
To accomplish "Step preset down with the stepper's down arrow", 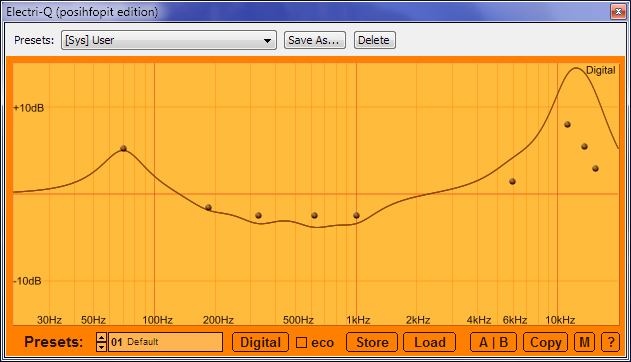I will 101,347.
